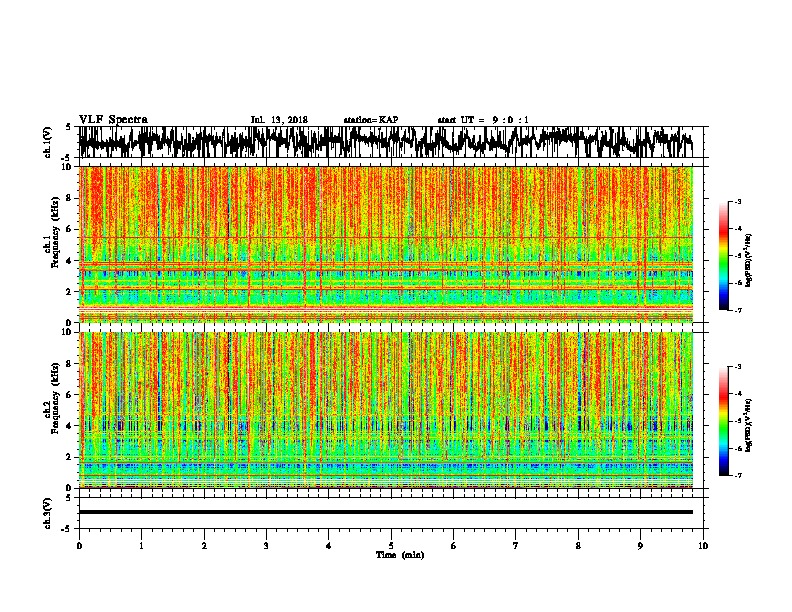792x612 pixels.
Task: Click the time axis tick label "3"
Action: pos(266,546)
